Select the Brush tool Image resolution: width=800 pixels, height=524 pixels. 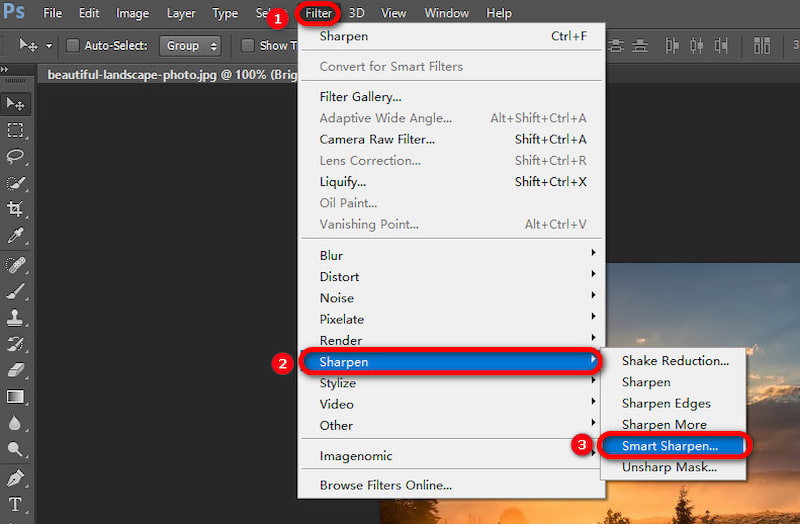[15, 291]
